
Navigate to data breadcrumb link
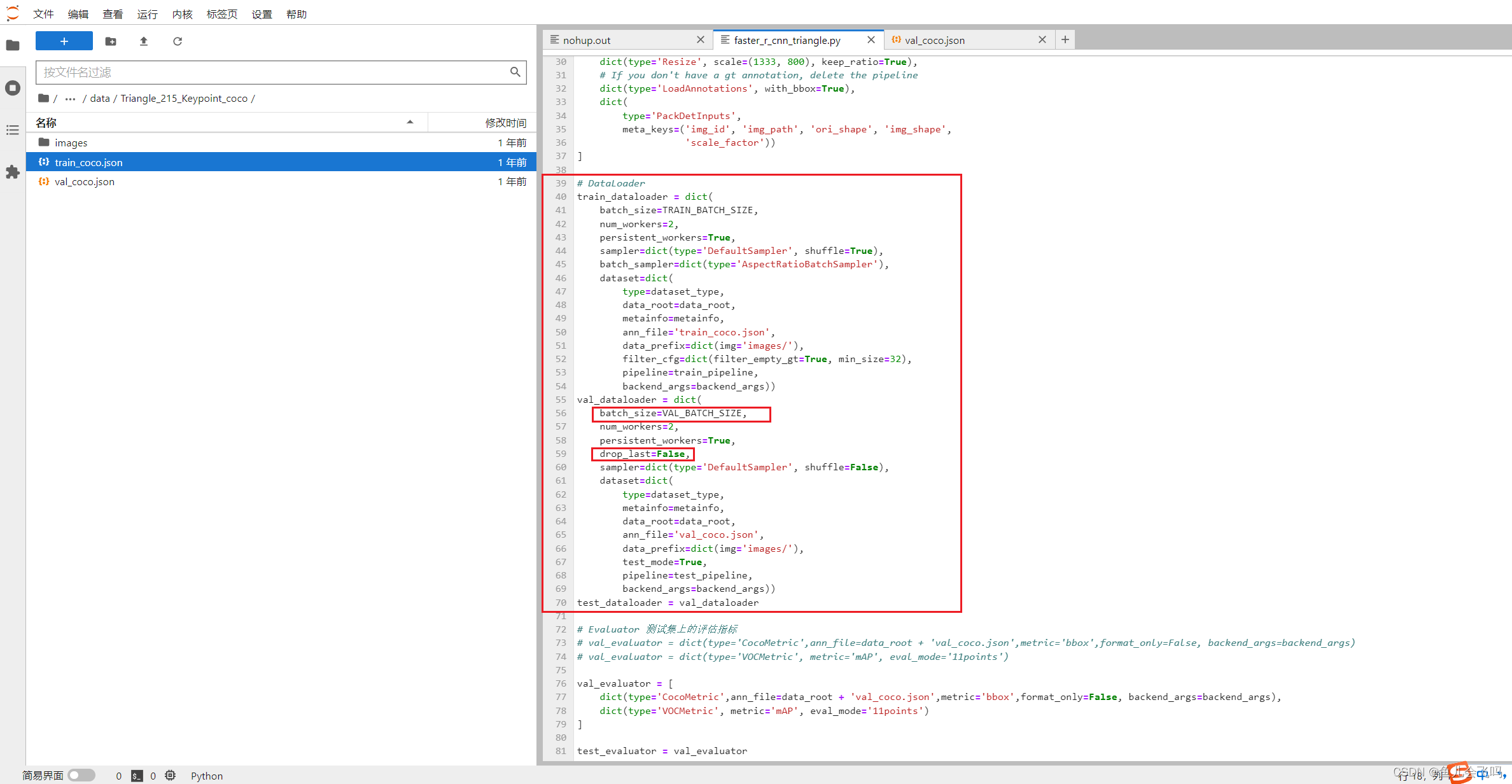coord(100,99)
